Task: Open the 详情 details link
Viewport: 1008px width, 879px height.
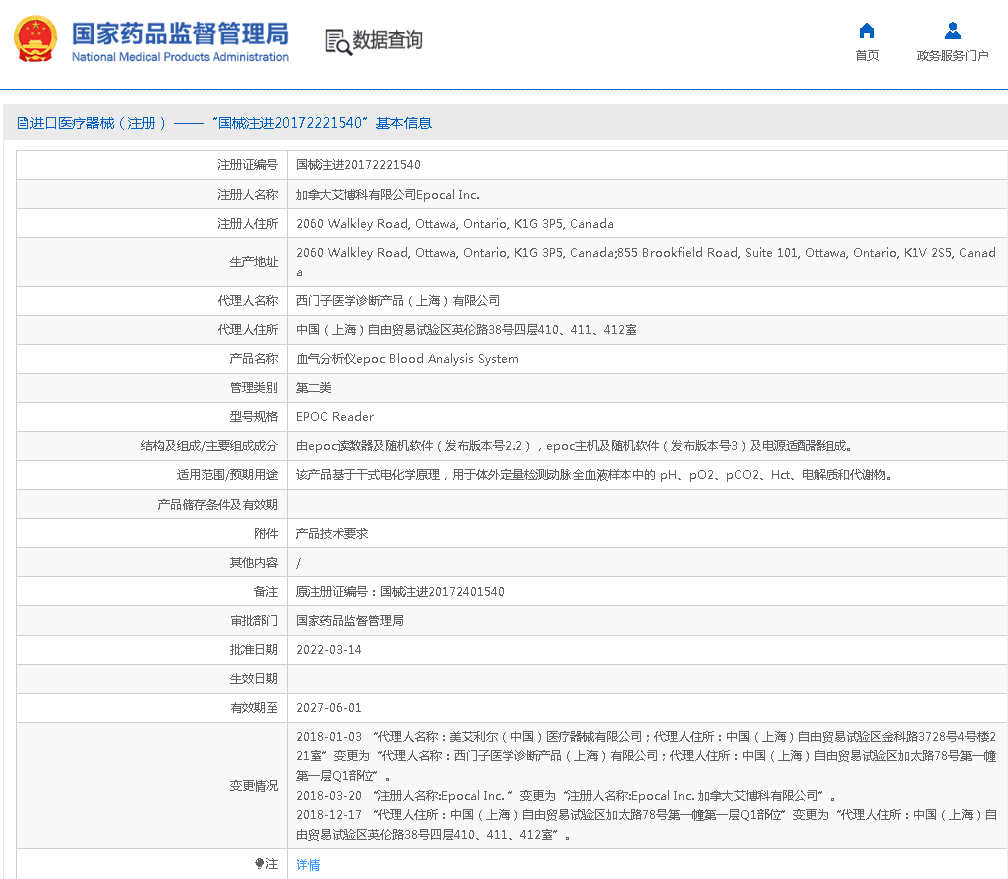Action: [308, 865]
